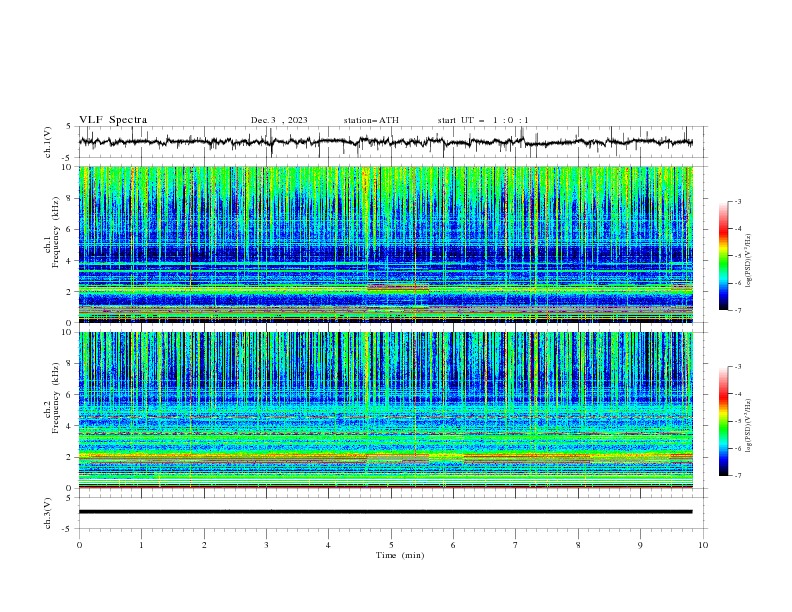This screenshot has height=612, width=792.
Task: Select the "Time (min)" axis label
Action: tap(400, 555)
